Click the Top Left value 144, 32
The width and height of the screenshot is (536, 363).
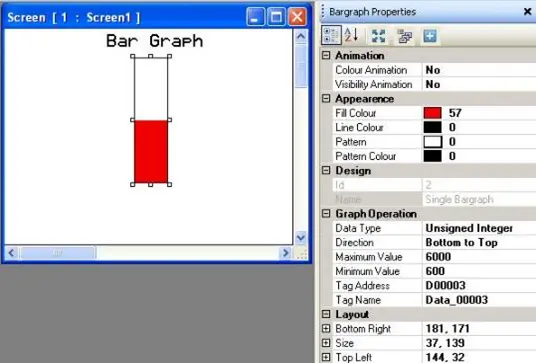(445, 357)
